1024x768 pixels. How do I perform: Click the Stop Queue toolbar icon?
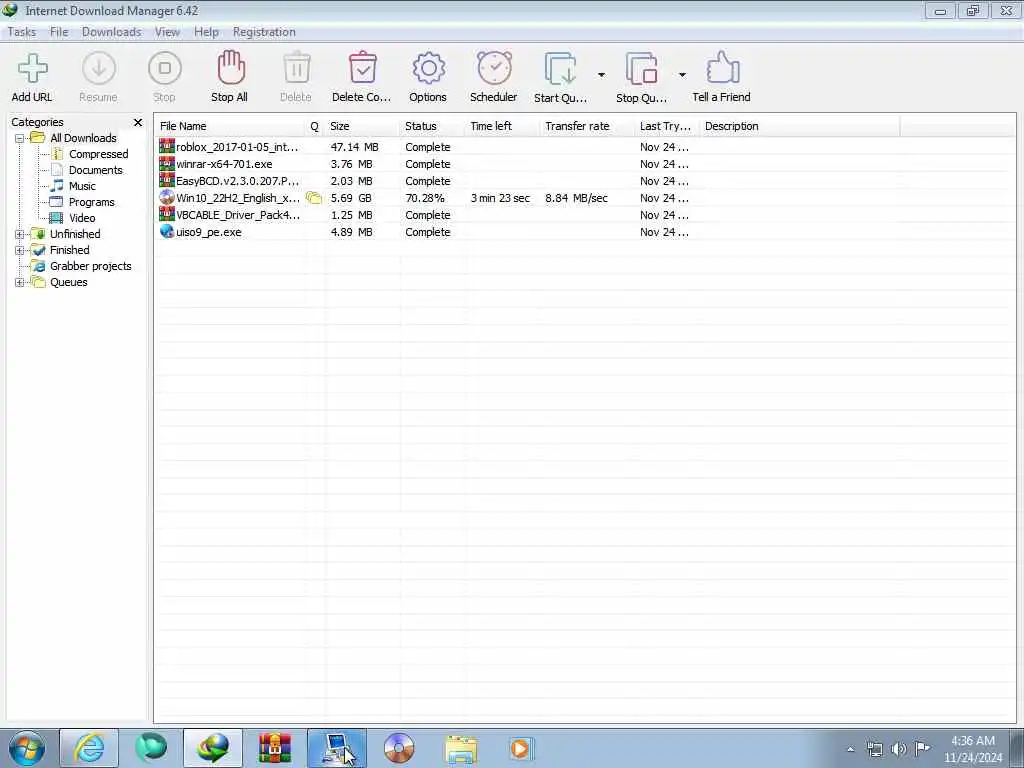641,69
